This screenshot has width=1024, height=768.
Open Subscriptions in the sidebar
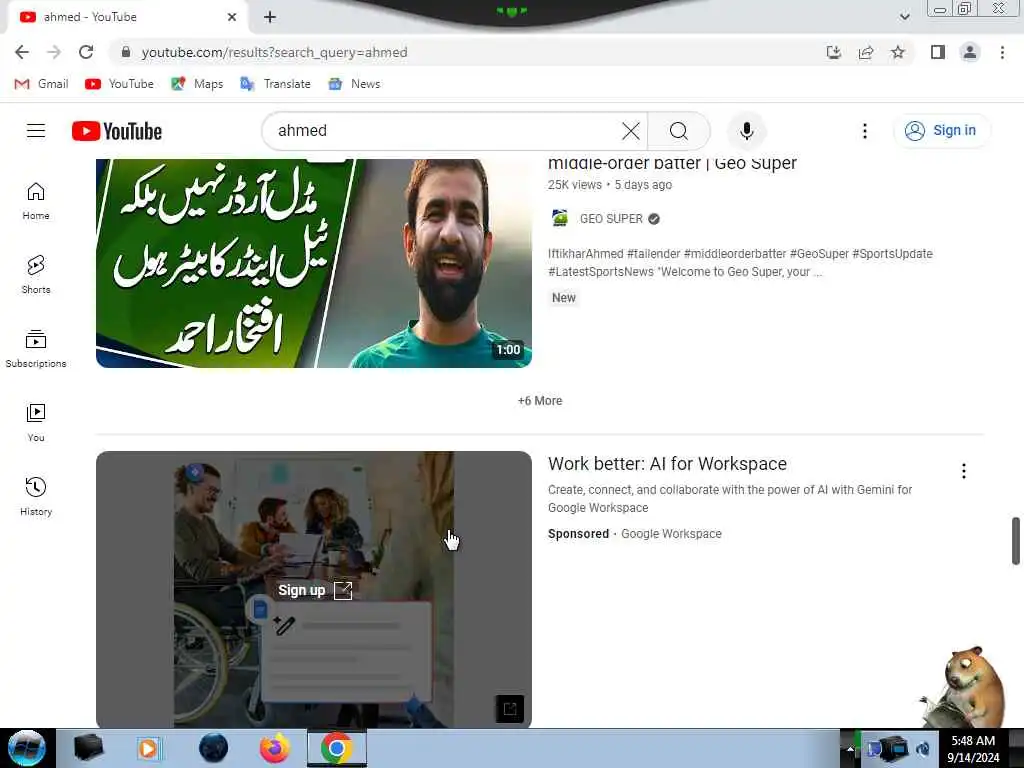[x=36, y=349]
